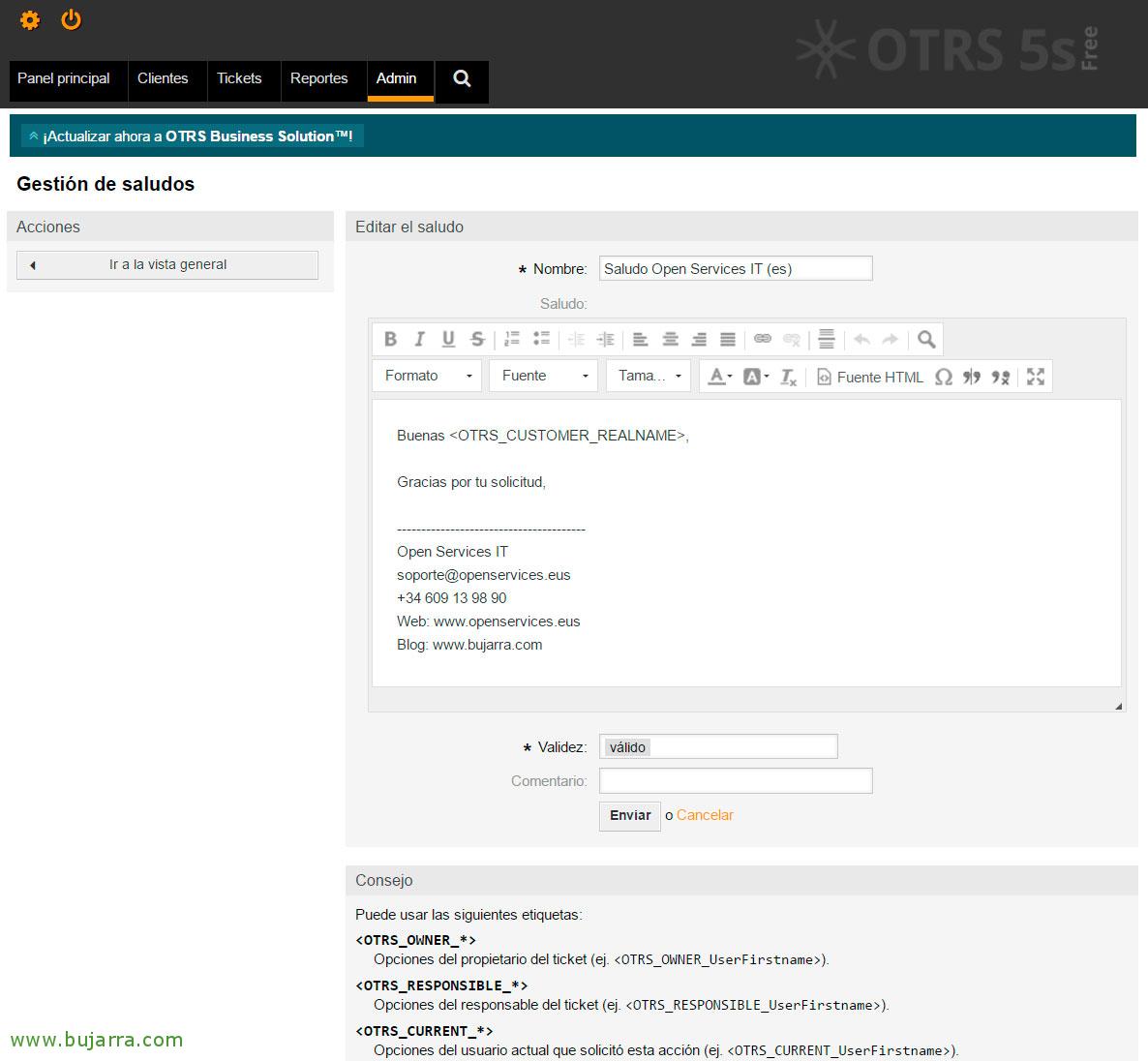1148x1061 pixels.
Task: Open the Fuente font dropdown
Action: [x=544, y=376]
